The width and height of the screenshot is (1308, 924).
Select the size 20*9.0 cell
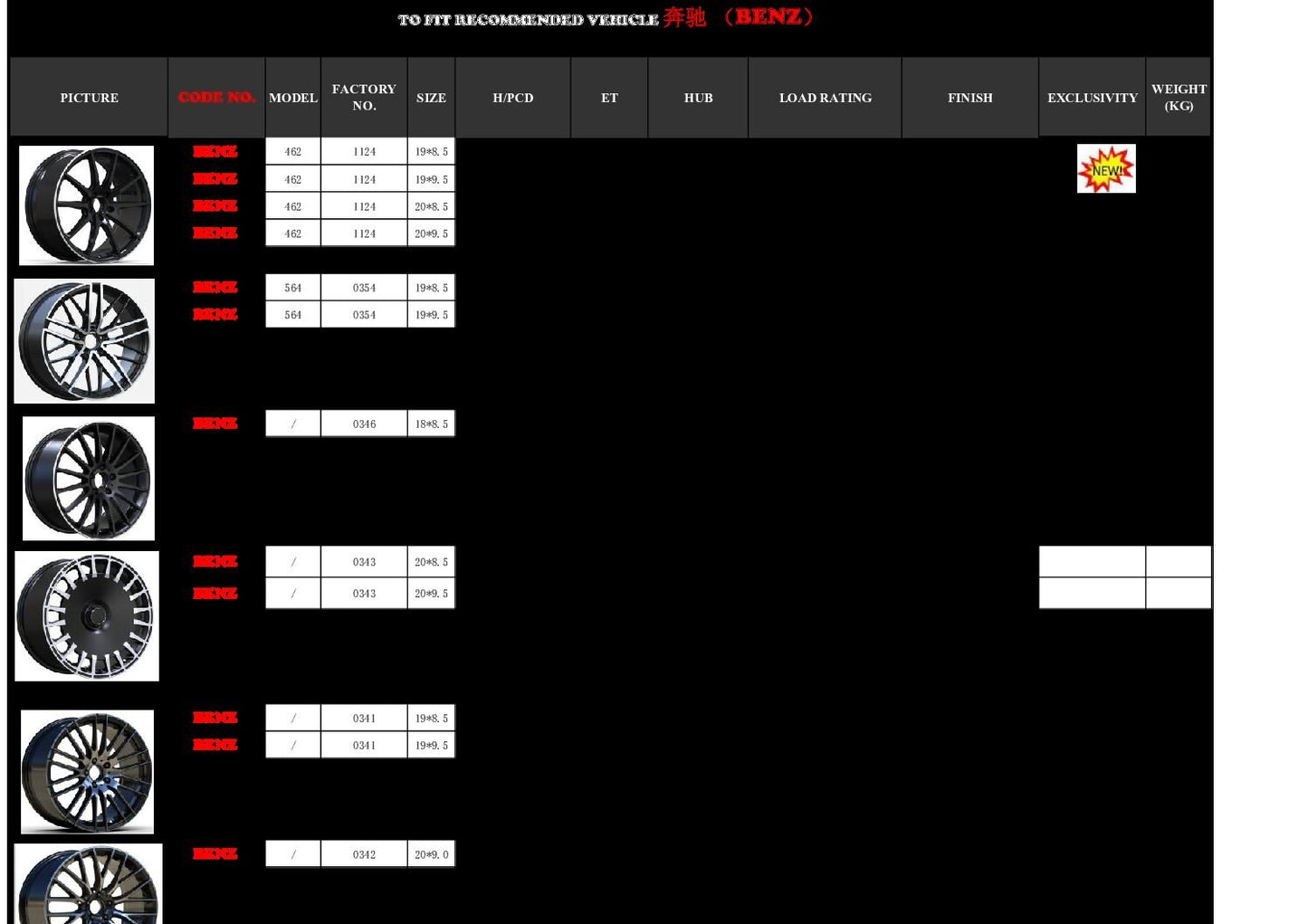pos(431,854)
